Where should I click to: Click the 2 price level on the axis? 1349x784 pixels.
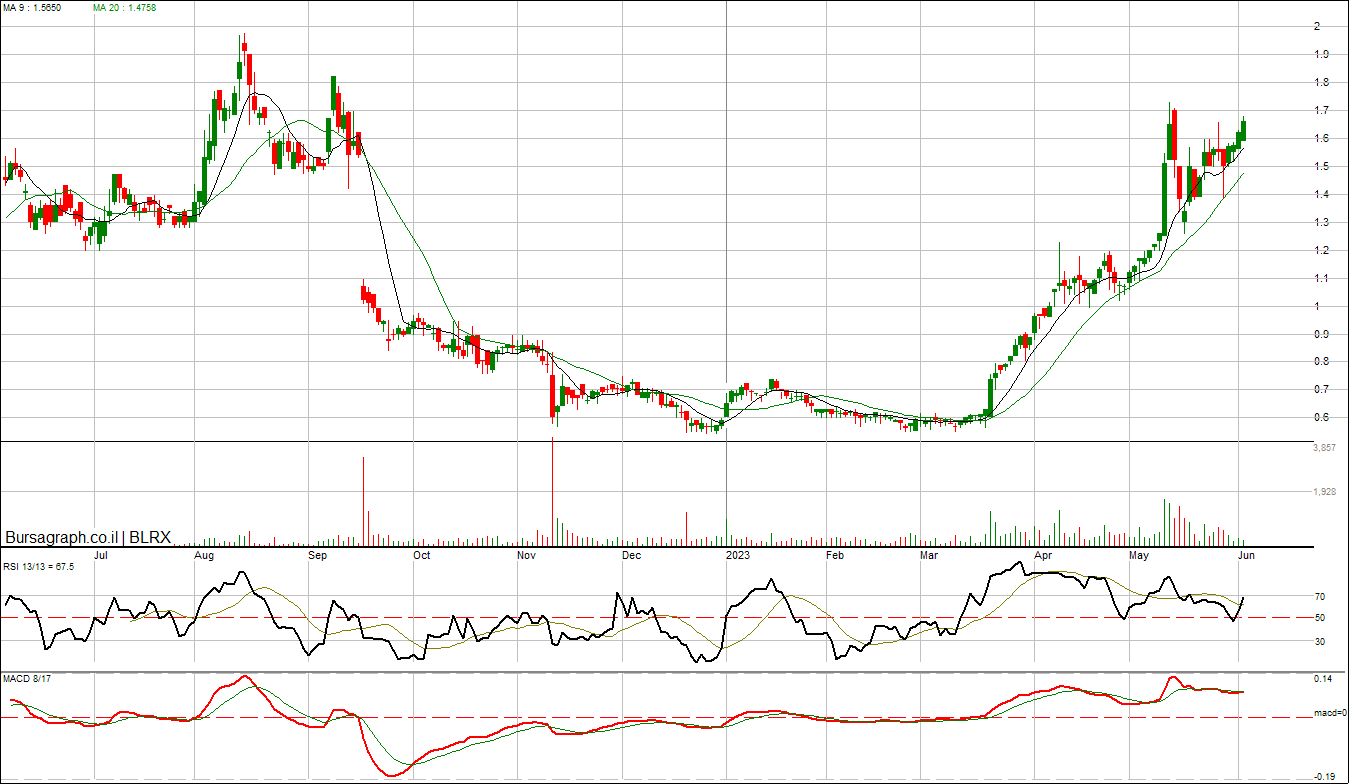1317,26
